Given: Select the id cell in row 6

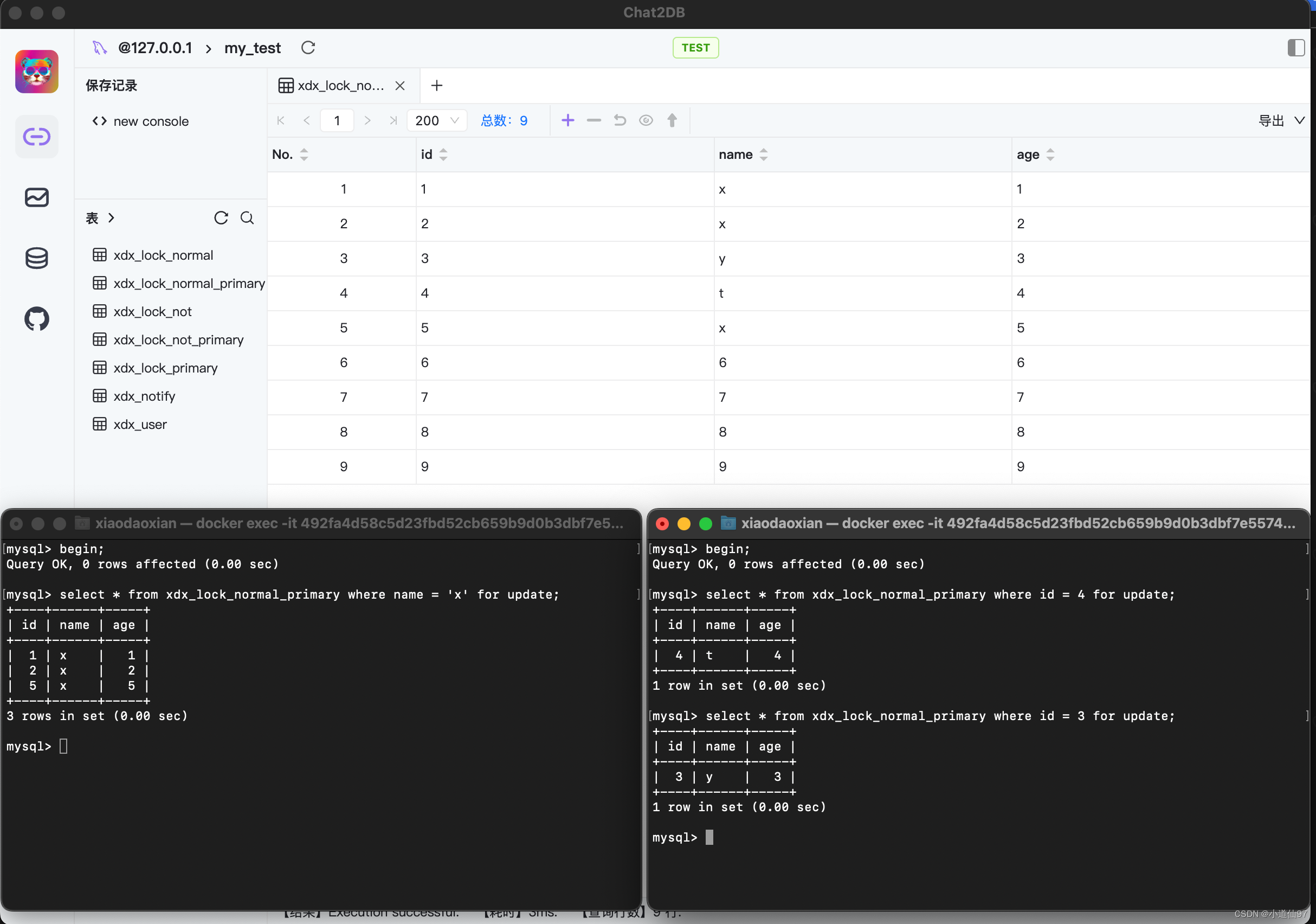Looking at the screenshot, I should click(x=565, y=362).
